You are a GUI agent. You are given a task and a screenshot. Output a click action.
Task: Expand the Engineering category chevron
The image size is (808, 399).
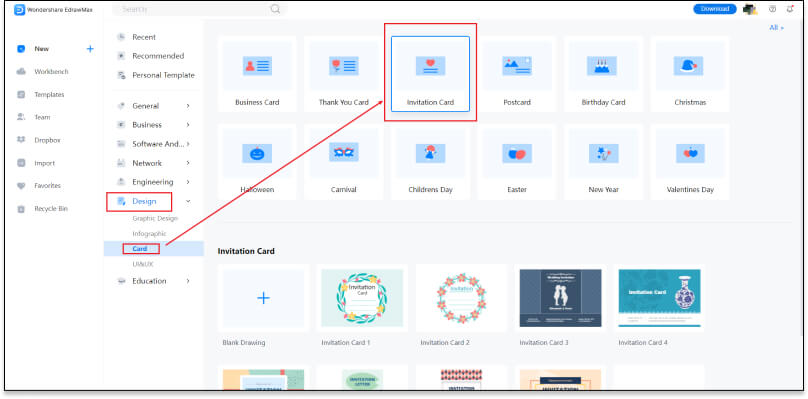coord(188,182)
